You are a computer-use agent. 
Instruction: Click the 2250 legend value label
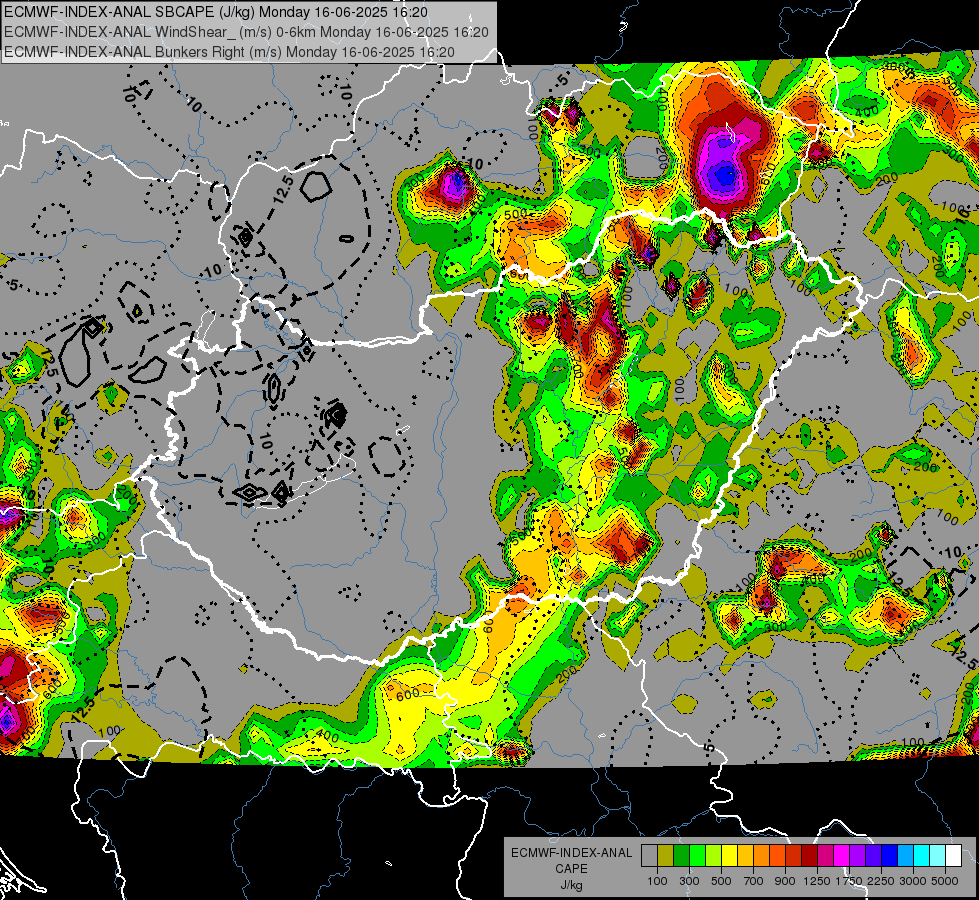tap(881, 881)
